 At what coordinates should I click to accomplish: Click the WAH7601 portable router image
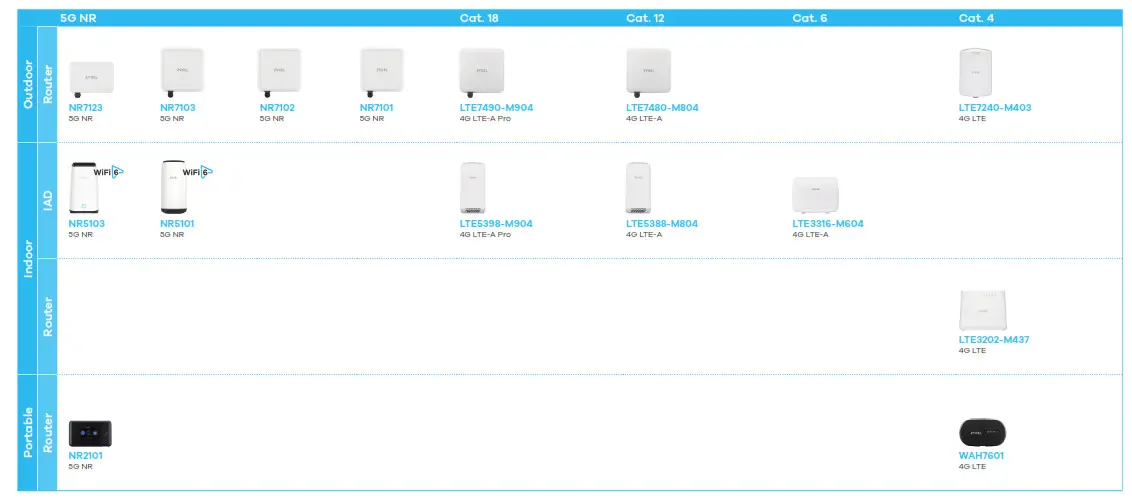[x=983, y=433]
